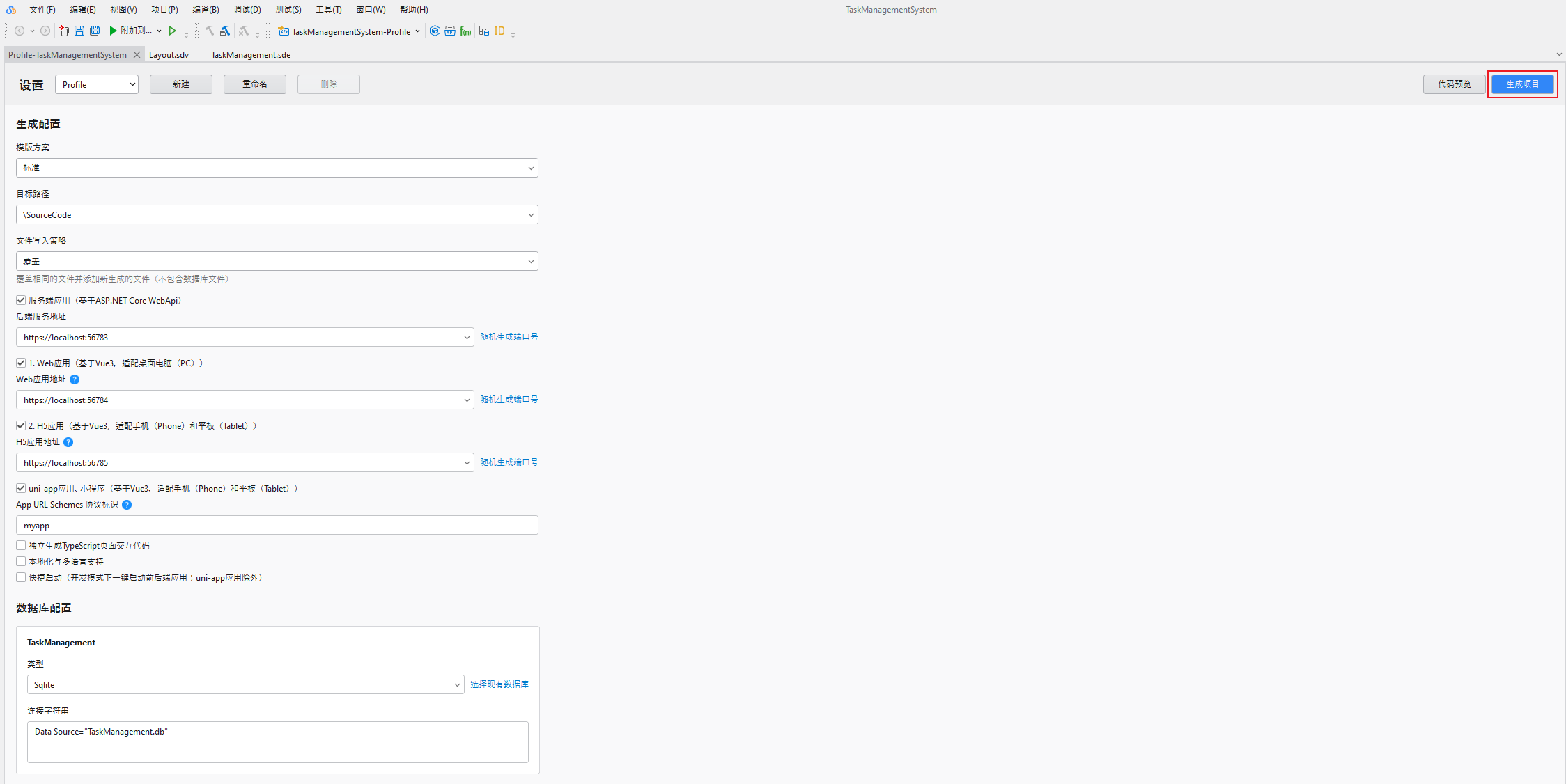Click the 生成项目 button

[x=1522, y=84]
